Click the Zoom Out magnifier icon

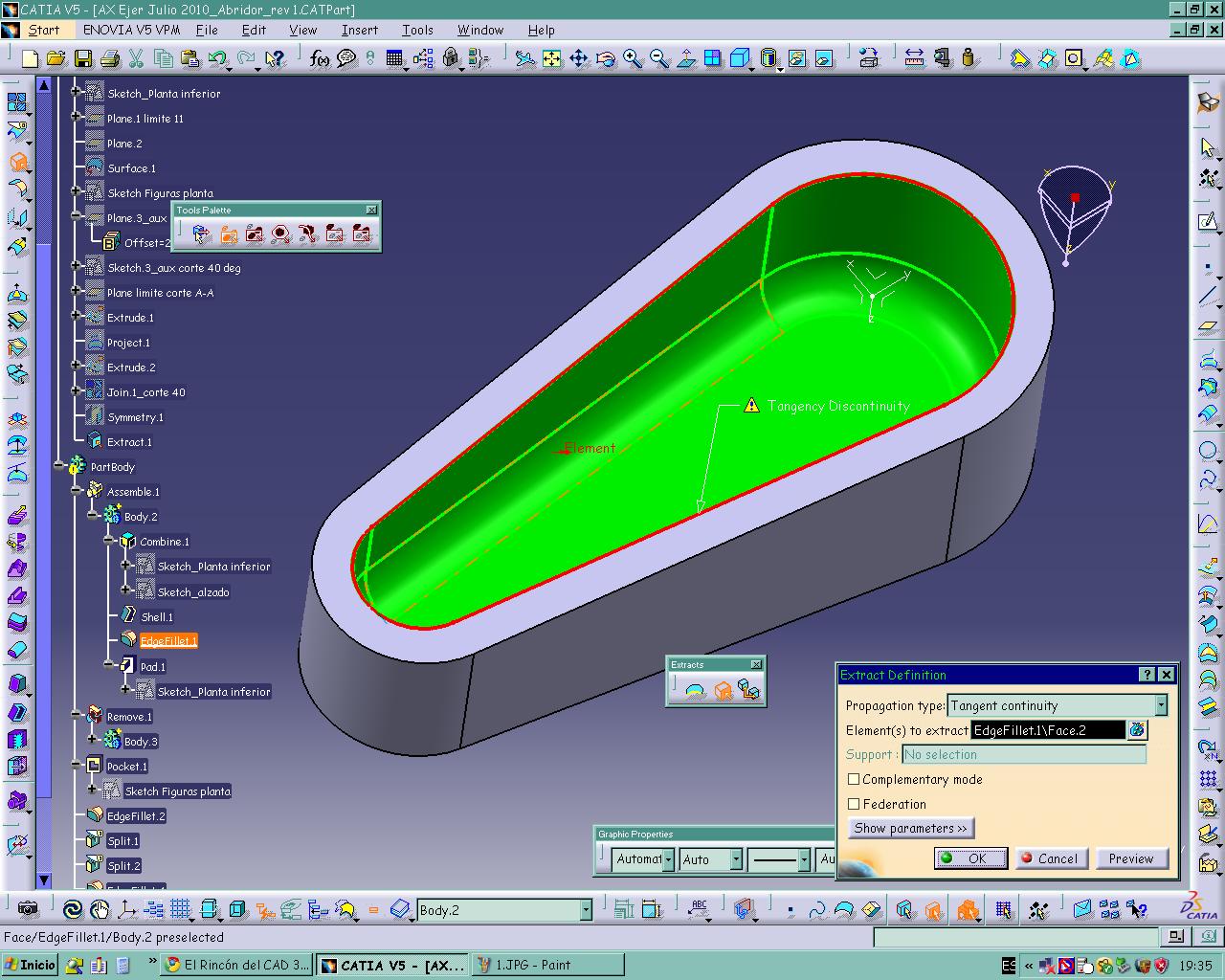click(x=659, y=59)
